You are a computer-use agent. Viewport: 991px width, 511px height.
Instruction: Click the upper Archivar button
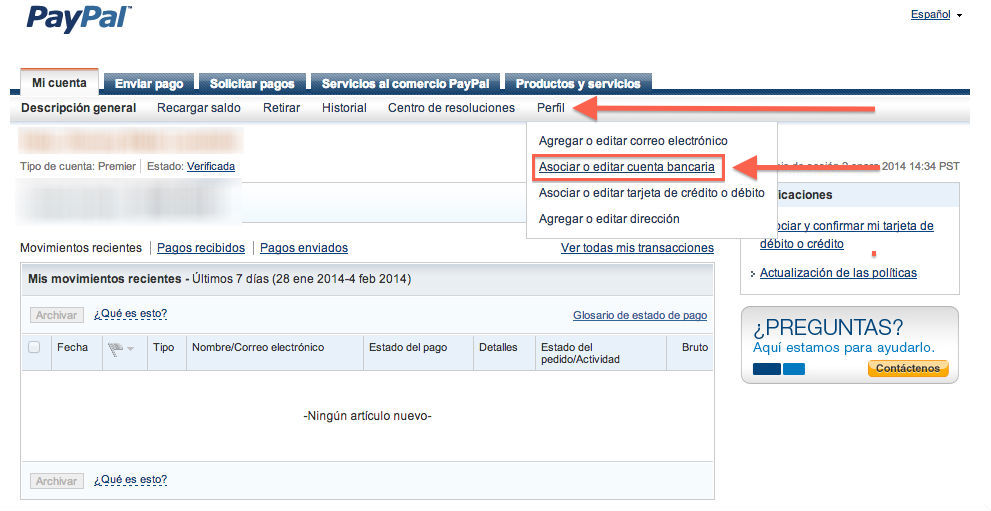57,315
